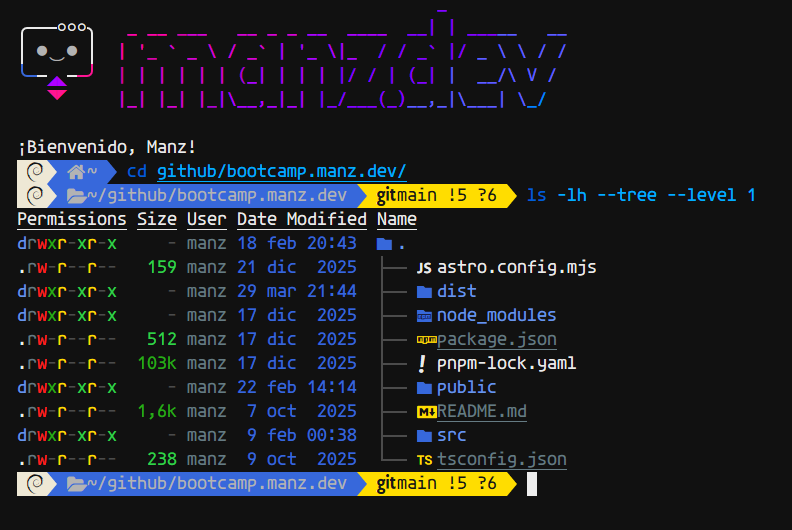
Task: Click the 21 dic 2025 date
Action: pyautogui.click(x=297, y=267)
